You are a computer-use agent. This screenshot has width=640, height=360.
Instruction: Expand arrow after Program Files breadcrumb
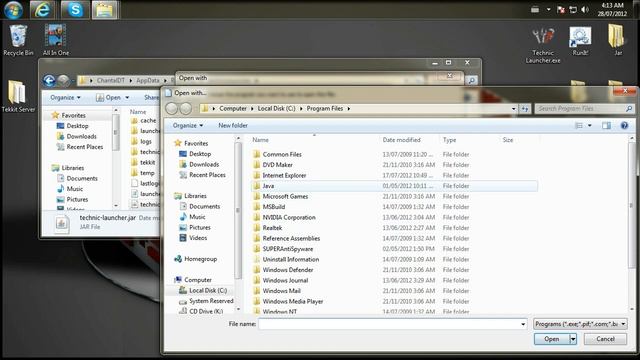coord(349,109)
